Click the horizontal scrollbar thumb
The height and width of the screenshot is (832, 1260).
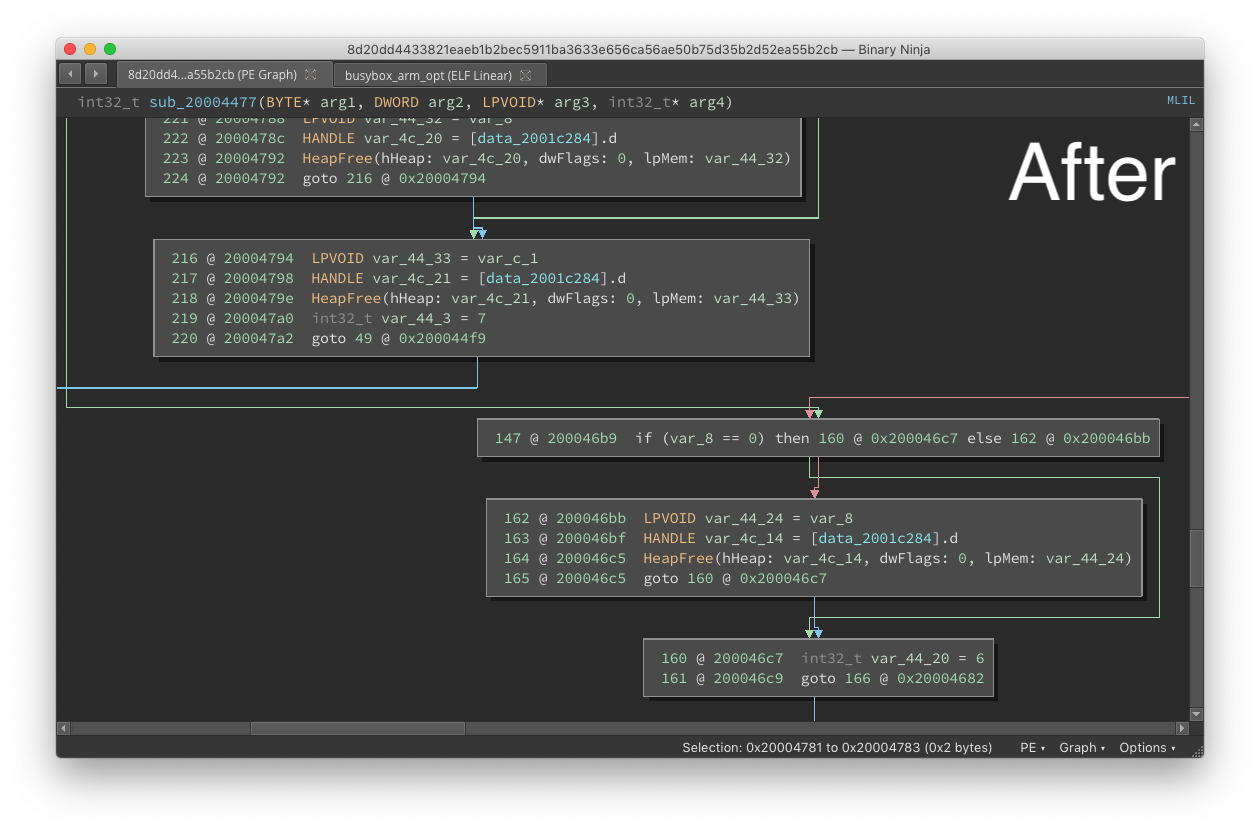pos(357,729)
